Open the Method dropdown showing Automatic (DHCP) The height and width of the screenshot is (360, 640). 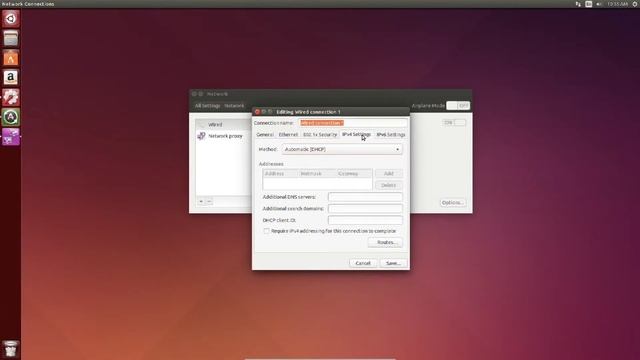point(342,149)
